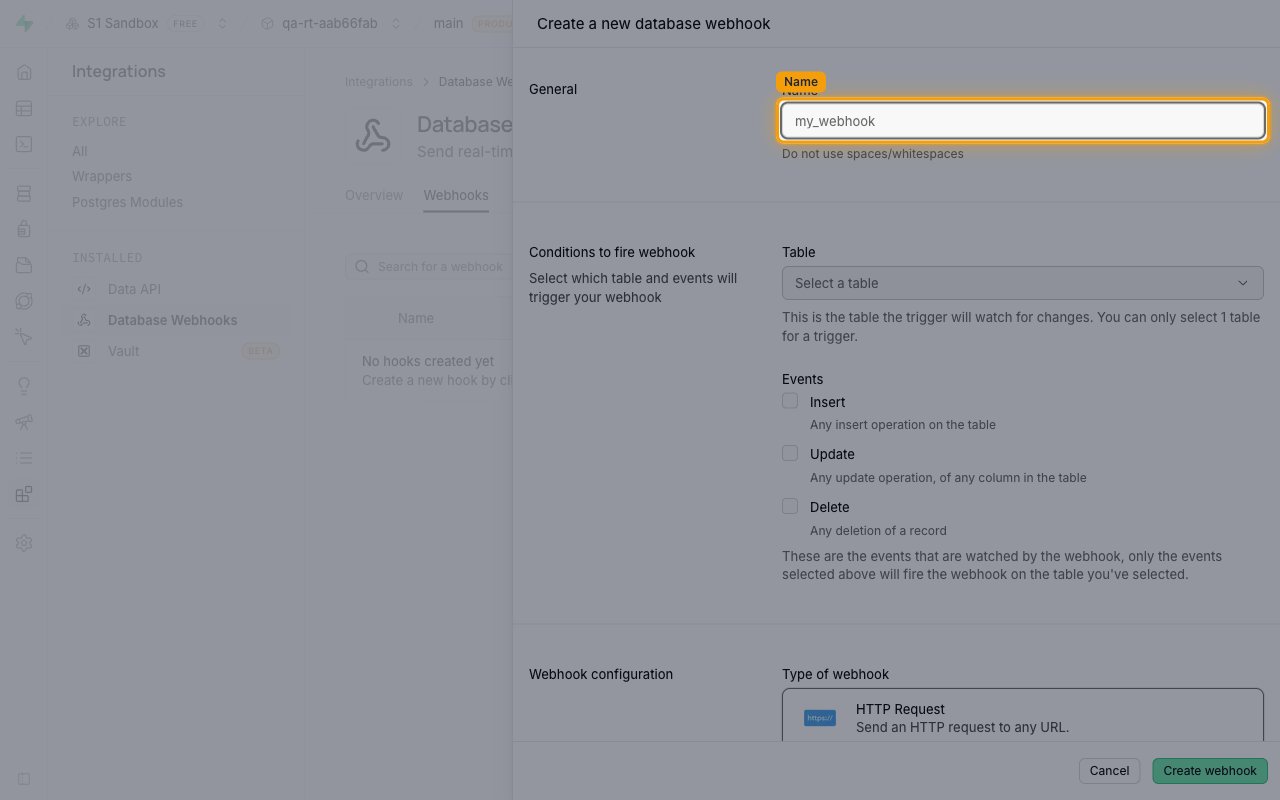
Task: Click the Cancel button
Action: click(1109, 771)
